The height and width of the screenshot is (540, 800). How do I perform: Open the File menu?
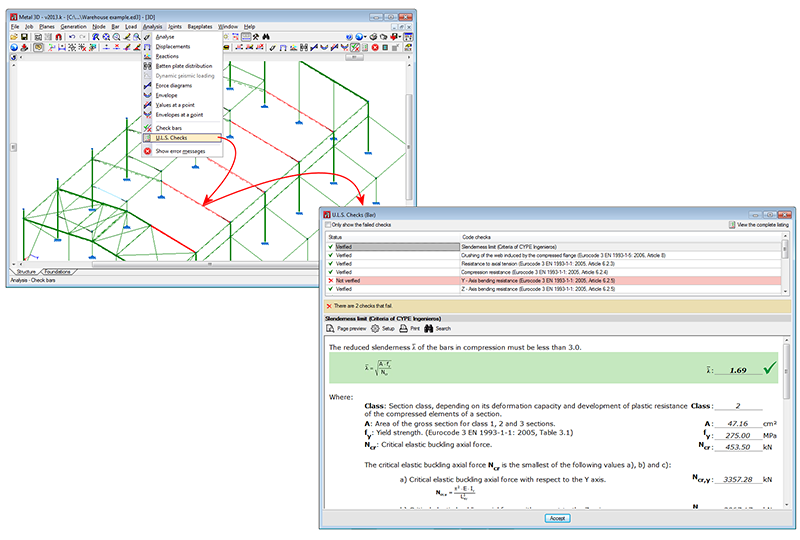(x=15, y=27)
